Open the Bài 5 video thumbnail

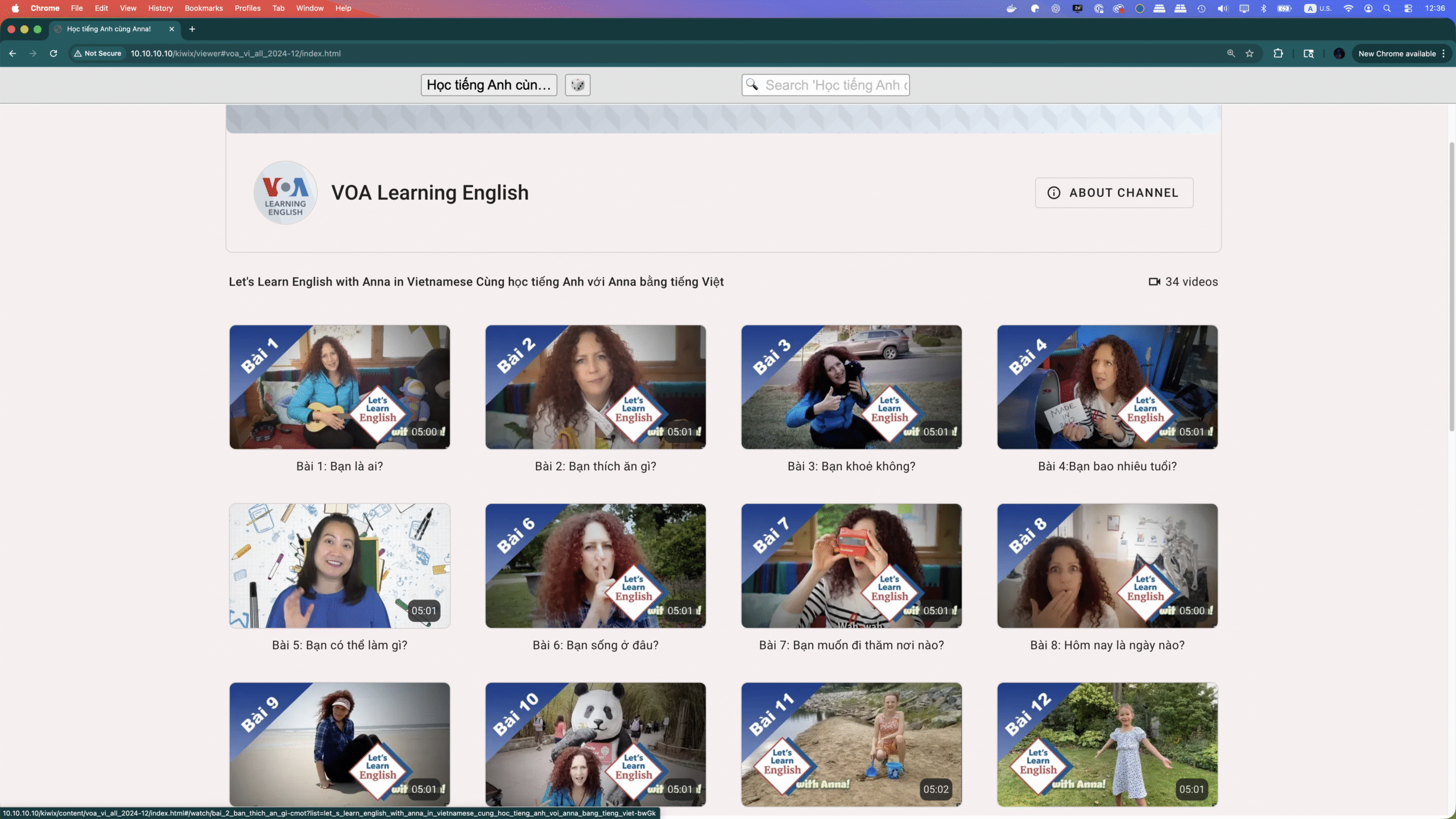pos(340,565)
